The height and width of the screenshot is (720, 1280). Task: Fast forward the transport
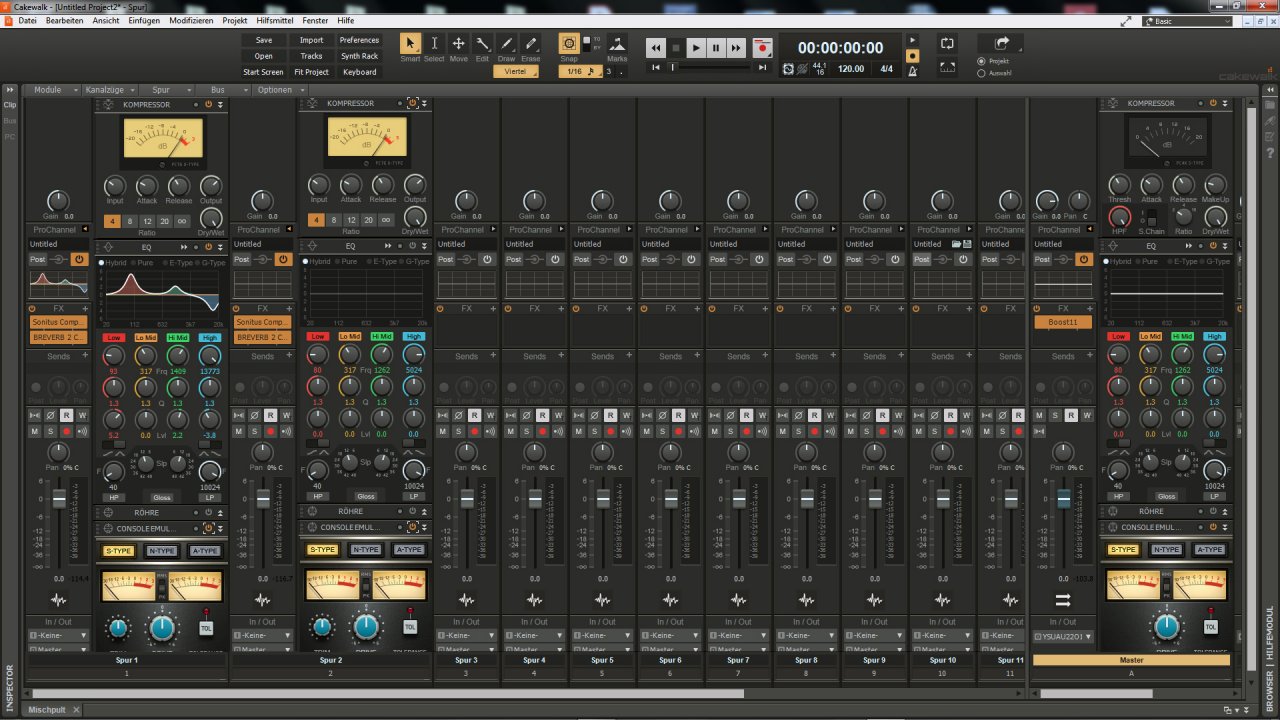737,47
